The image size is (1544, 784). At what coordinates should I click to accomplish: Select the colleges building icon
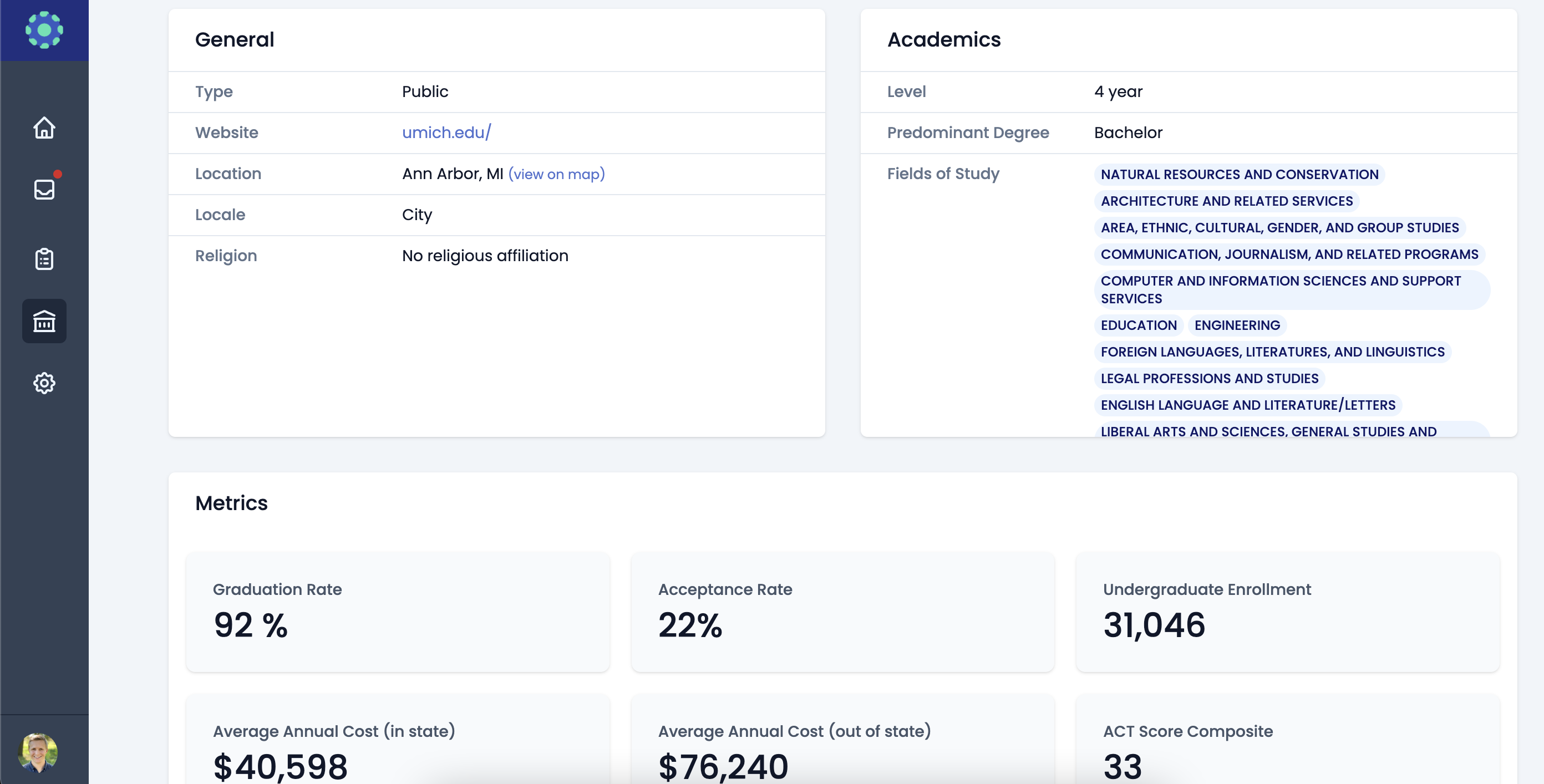[44, 321]
